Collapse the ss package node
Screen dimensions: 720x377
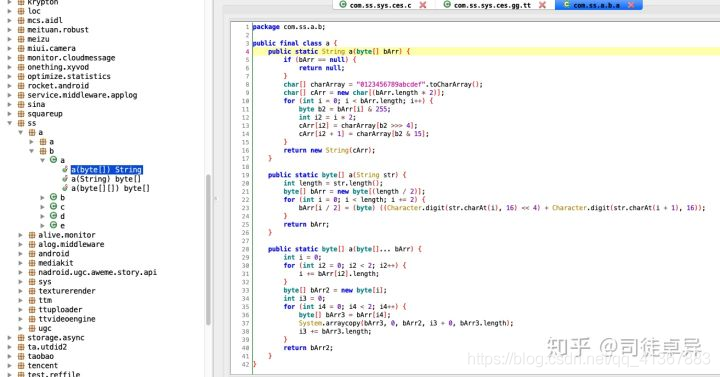tap(10, 123)
